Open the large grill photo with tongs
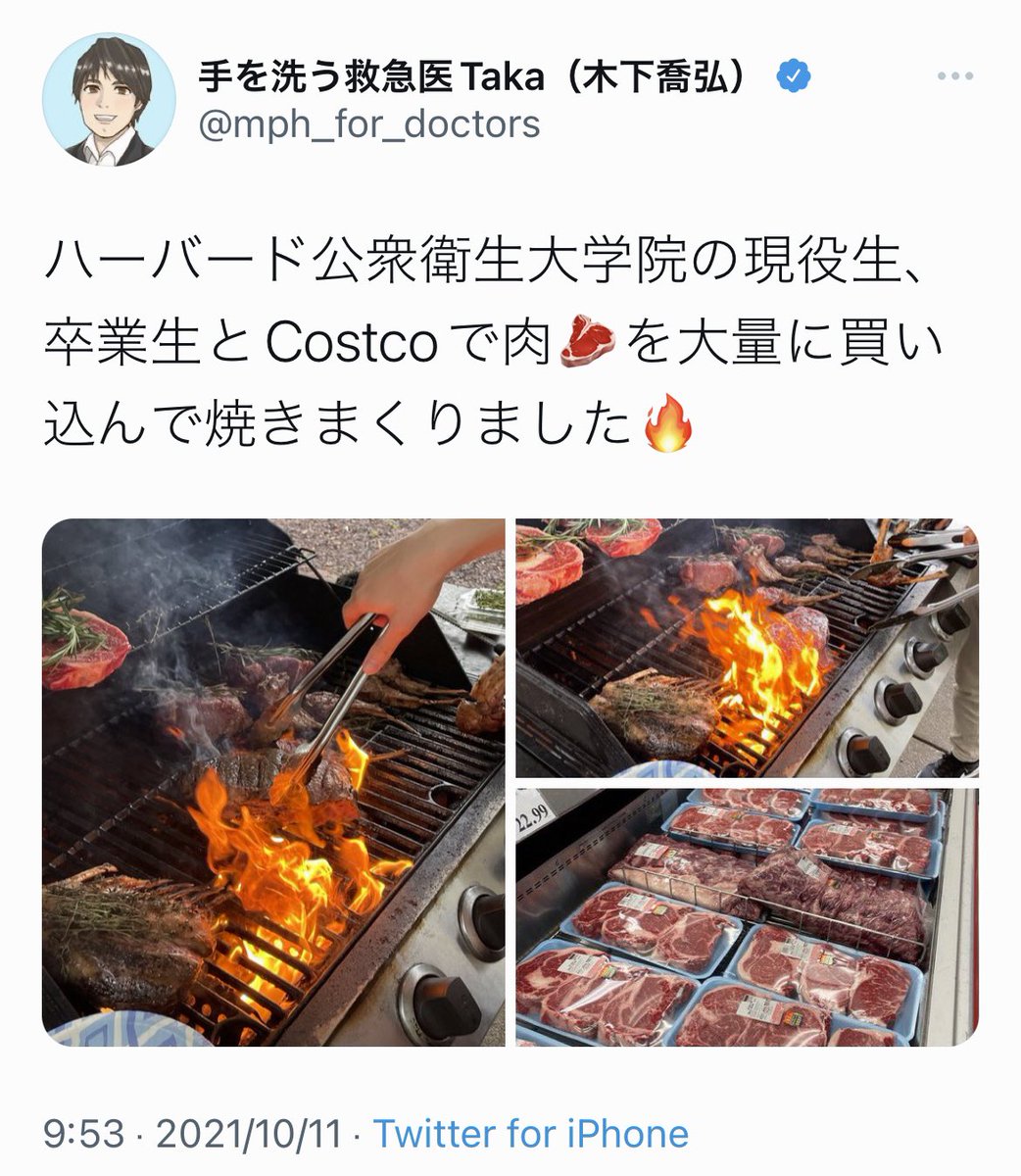The width and height of the screenshot is (1021, 1176). click(273, 783)
